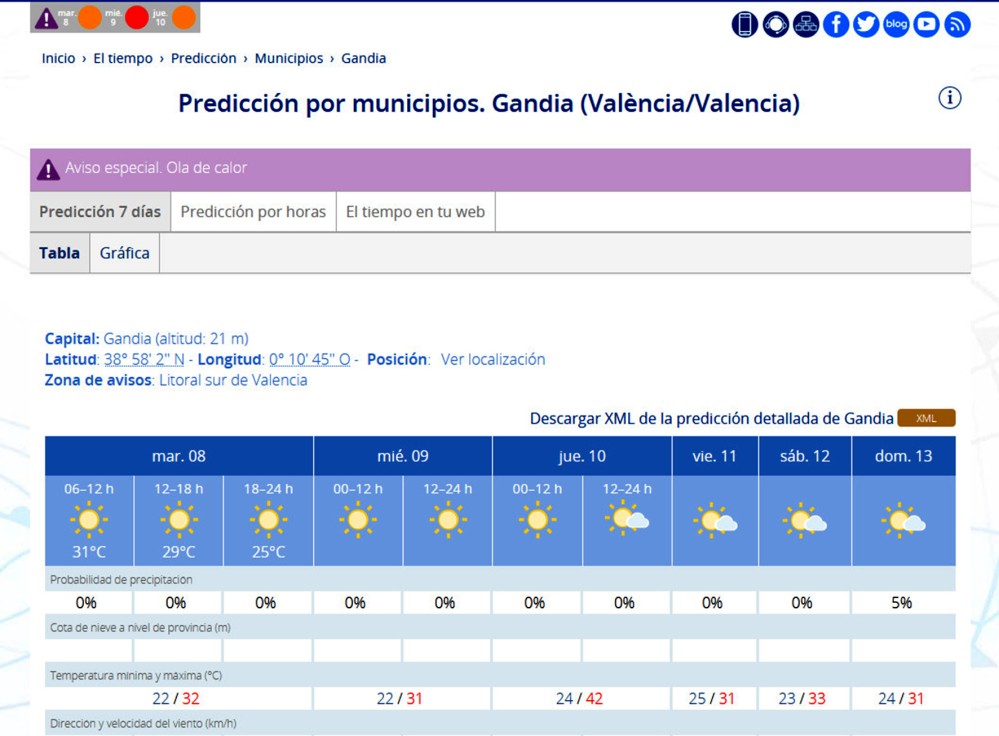Click latitude 38° 58' 2" N value
999x736 pixels.
click(x=144, y=359)
